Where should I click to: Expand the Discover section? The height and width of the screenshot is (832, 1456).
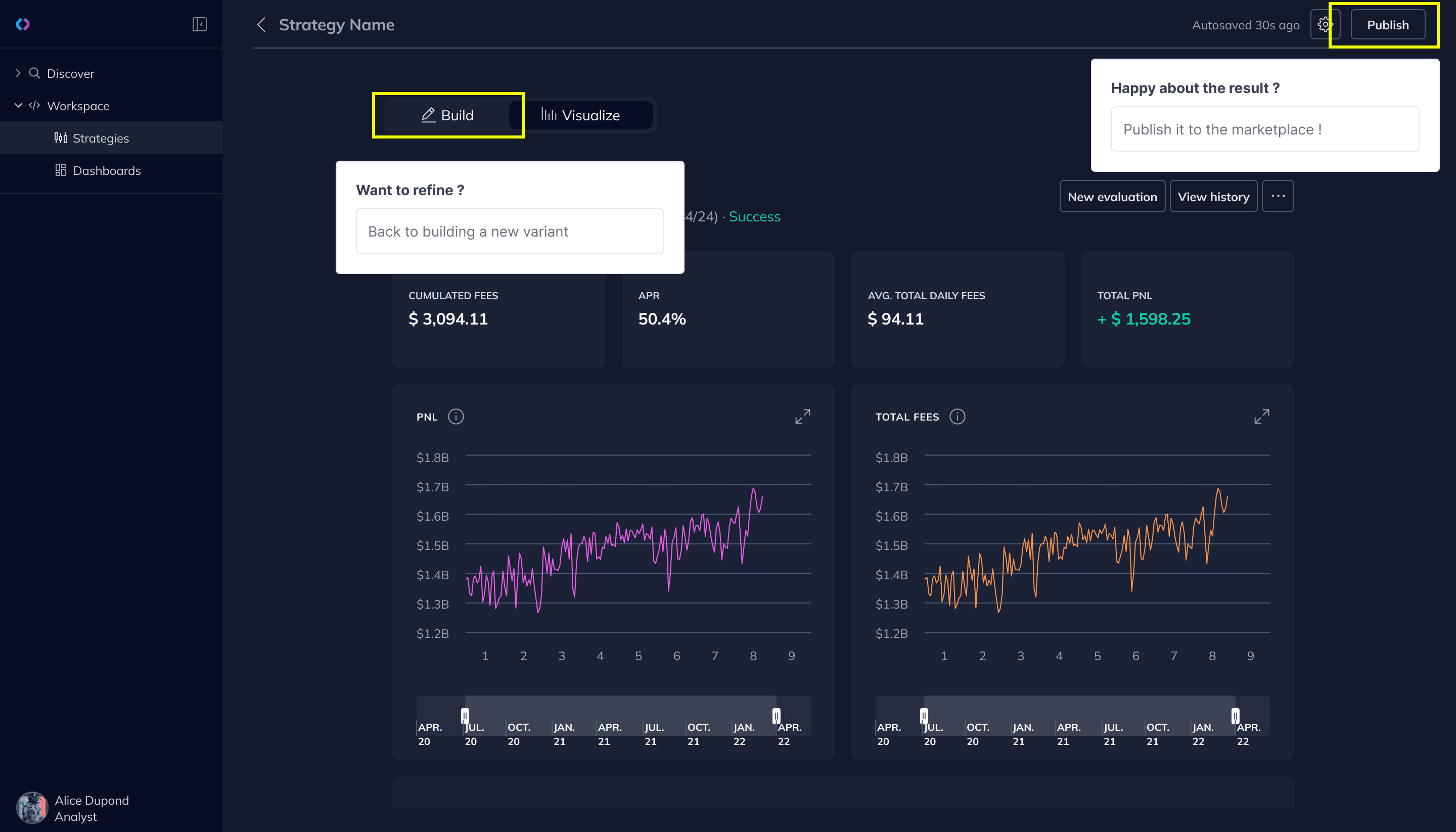pyautogui.click(x=18, y=73)
